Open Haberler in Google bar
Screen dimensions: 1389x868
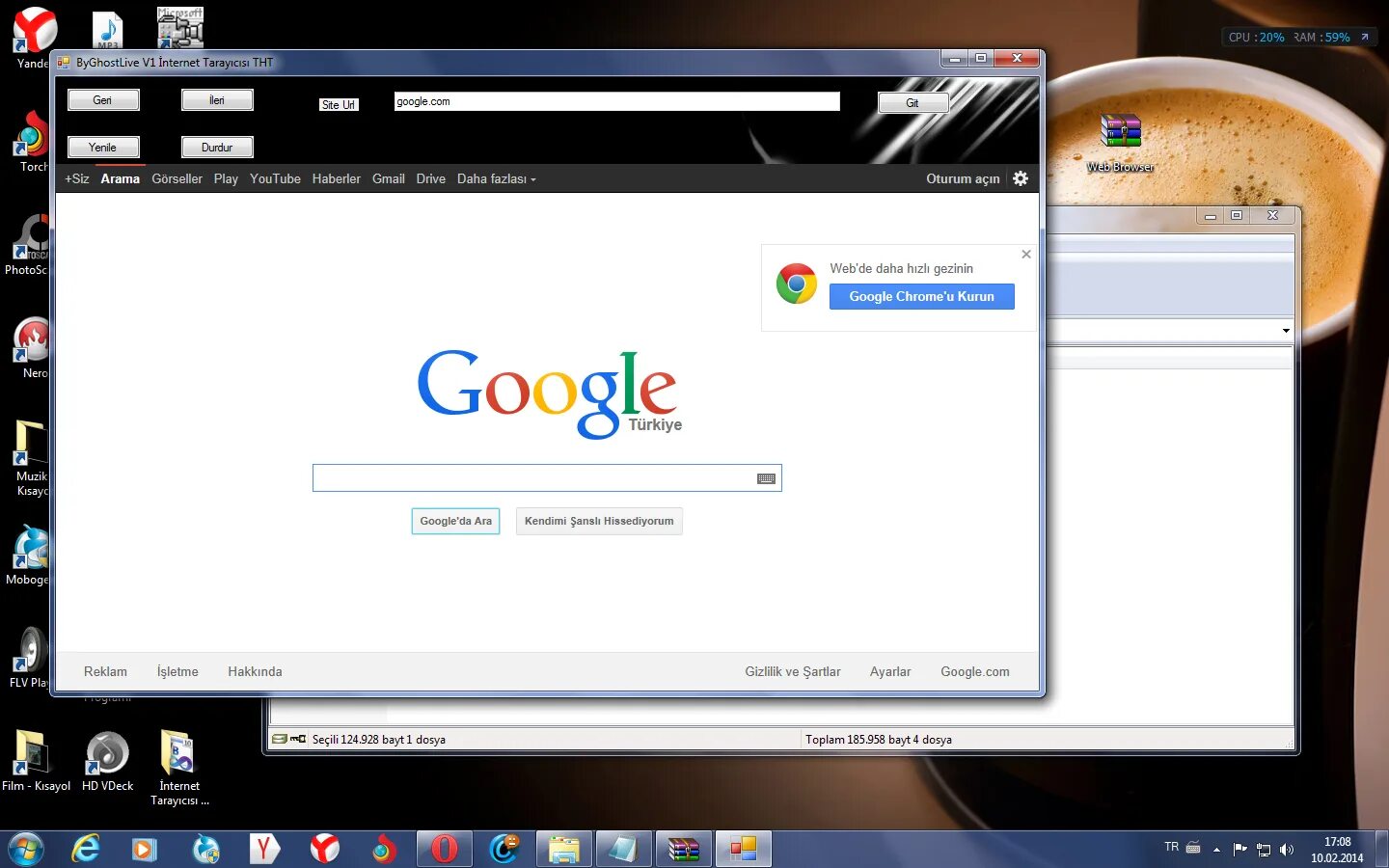coord(336,178)
